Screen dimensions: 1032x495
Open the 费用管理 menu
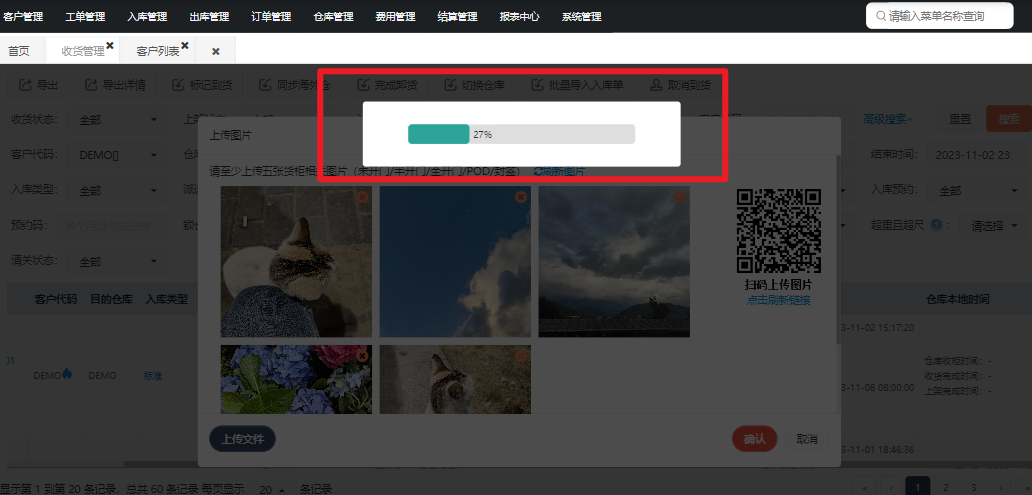tap(396, 16)
